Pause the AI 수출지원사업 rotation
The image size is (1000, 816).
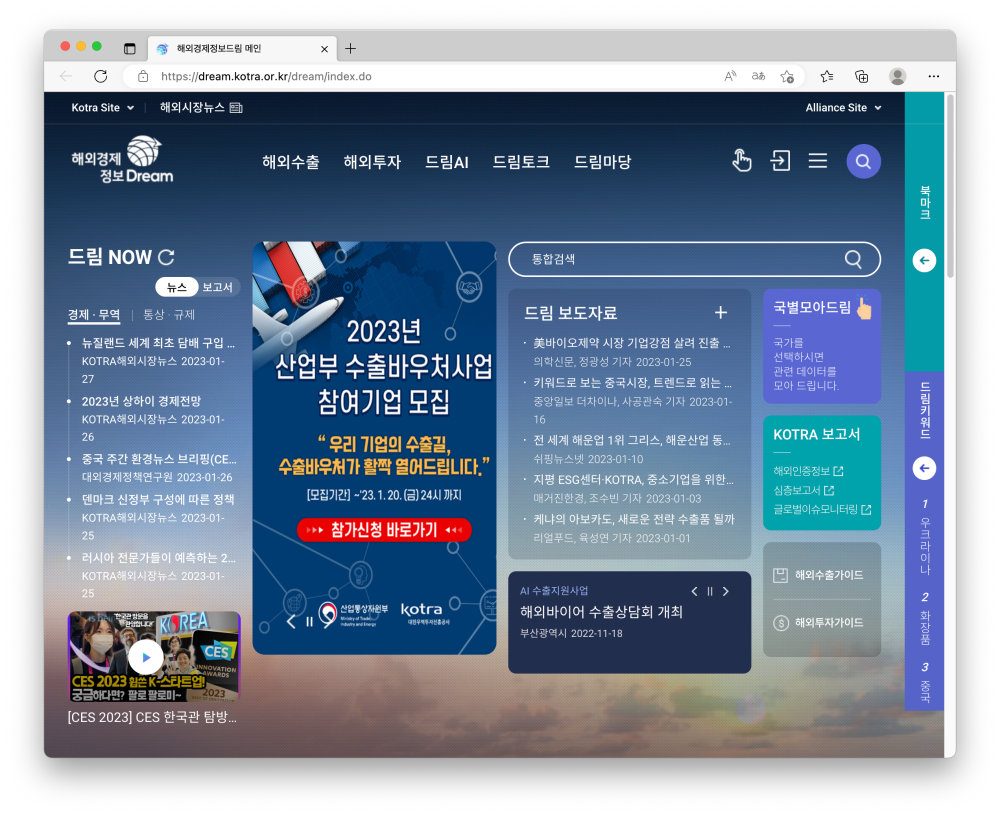[x=709, y=591]
